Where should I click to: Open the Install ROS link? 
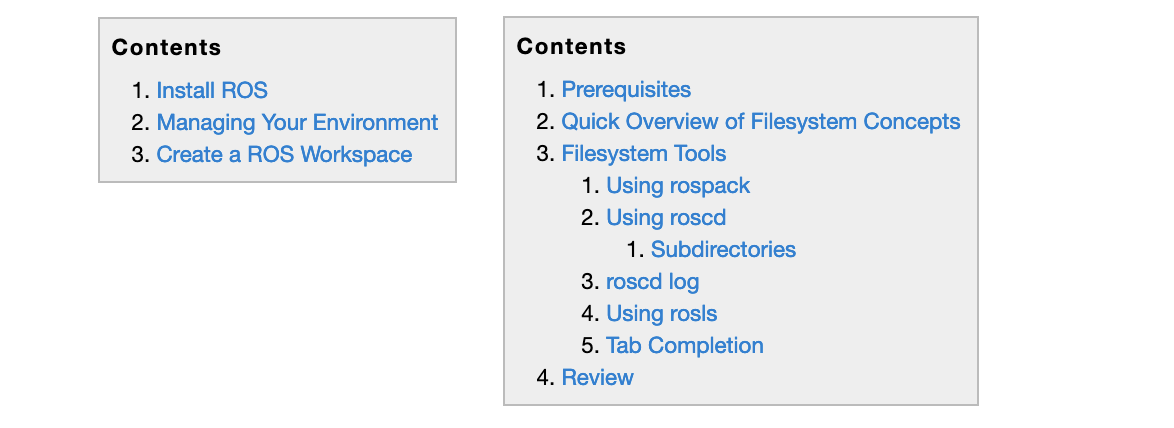point(212,91)
